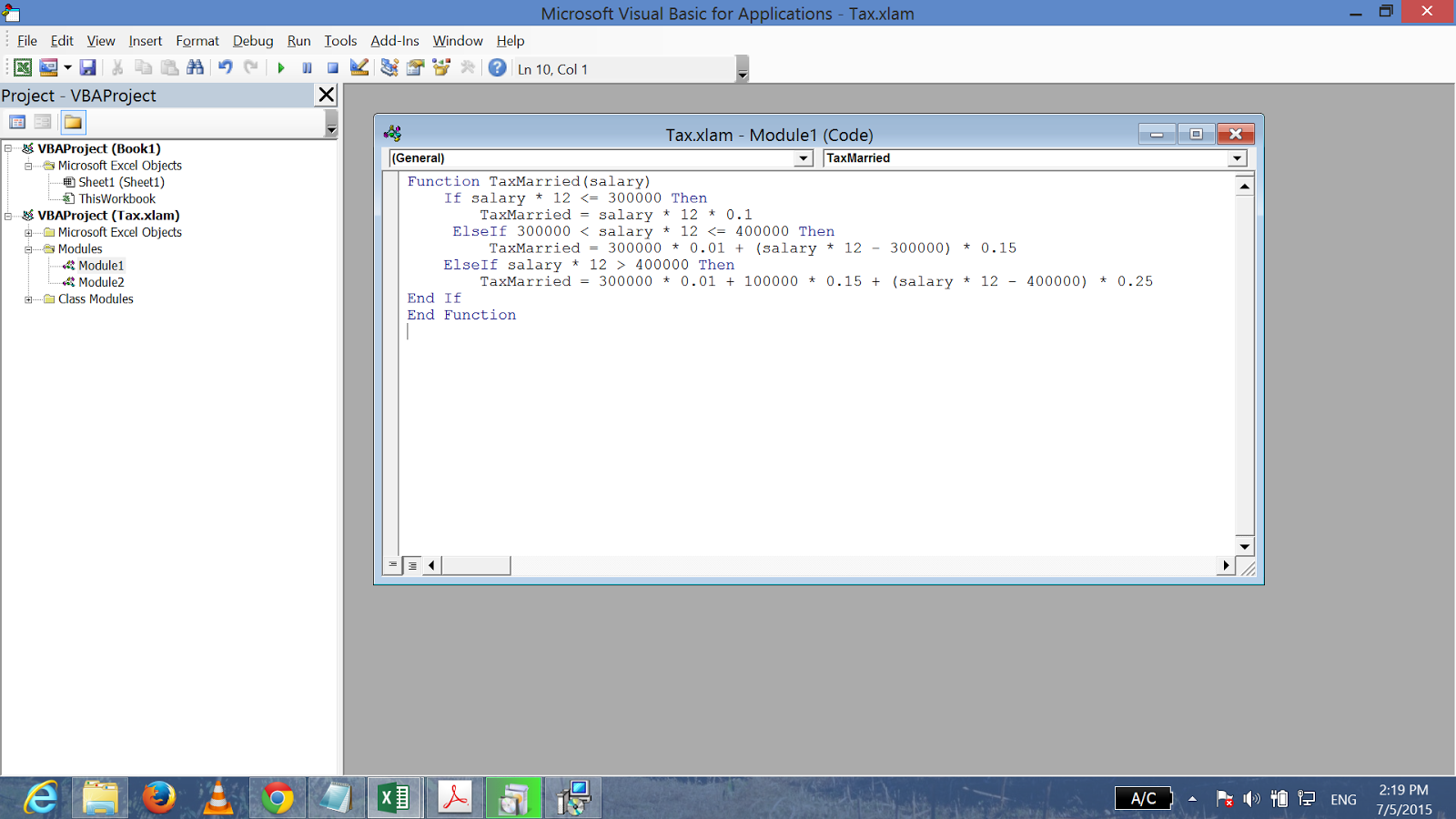Click the code window's scroll right arrow

pos(1226,565)
